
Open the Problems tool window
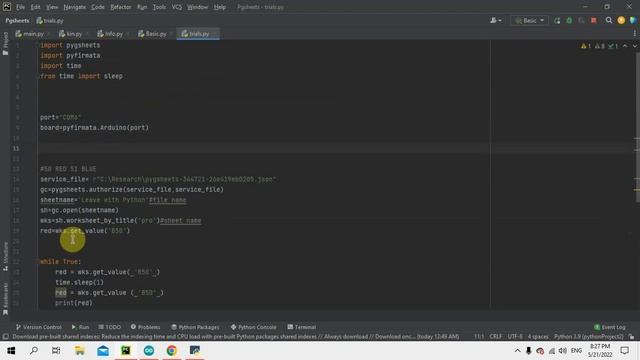[146, 327]
